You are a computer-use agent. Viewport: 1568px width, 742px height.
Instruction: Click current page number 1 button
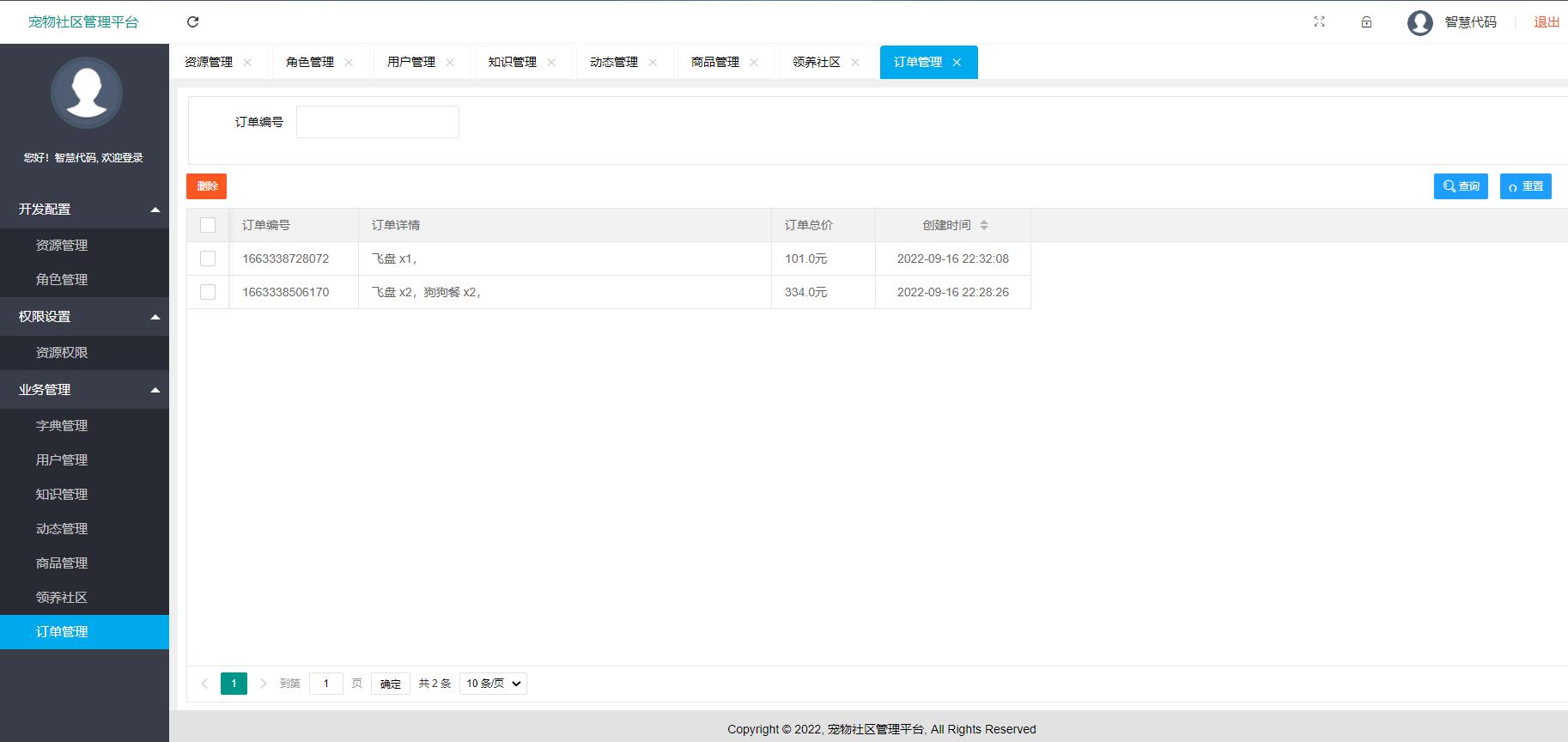234,684
